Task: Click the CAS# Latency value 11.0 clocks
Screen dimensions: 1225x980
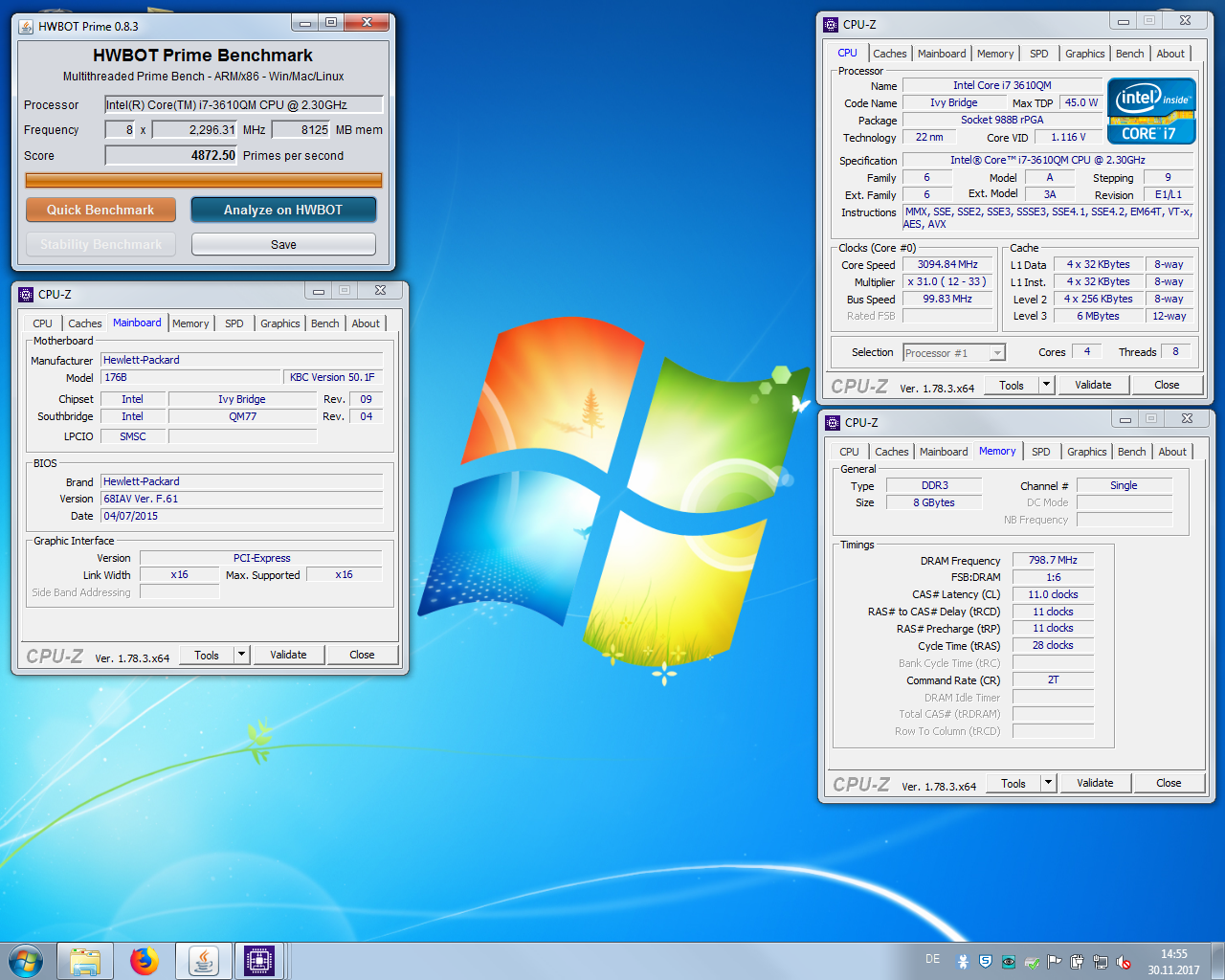Action: (x=1053, y=594)
